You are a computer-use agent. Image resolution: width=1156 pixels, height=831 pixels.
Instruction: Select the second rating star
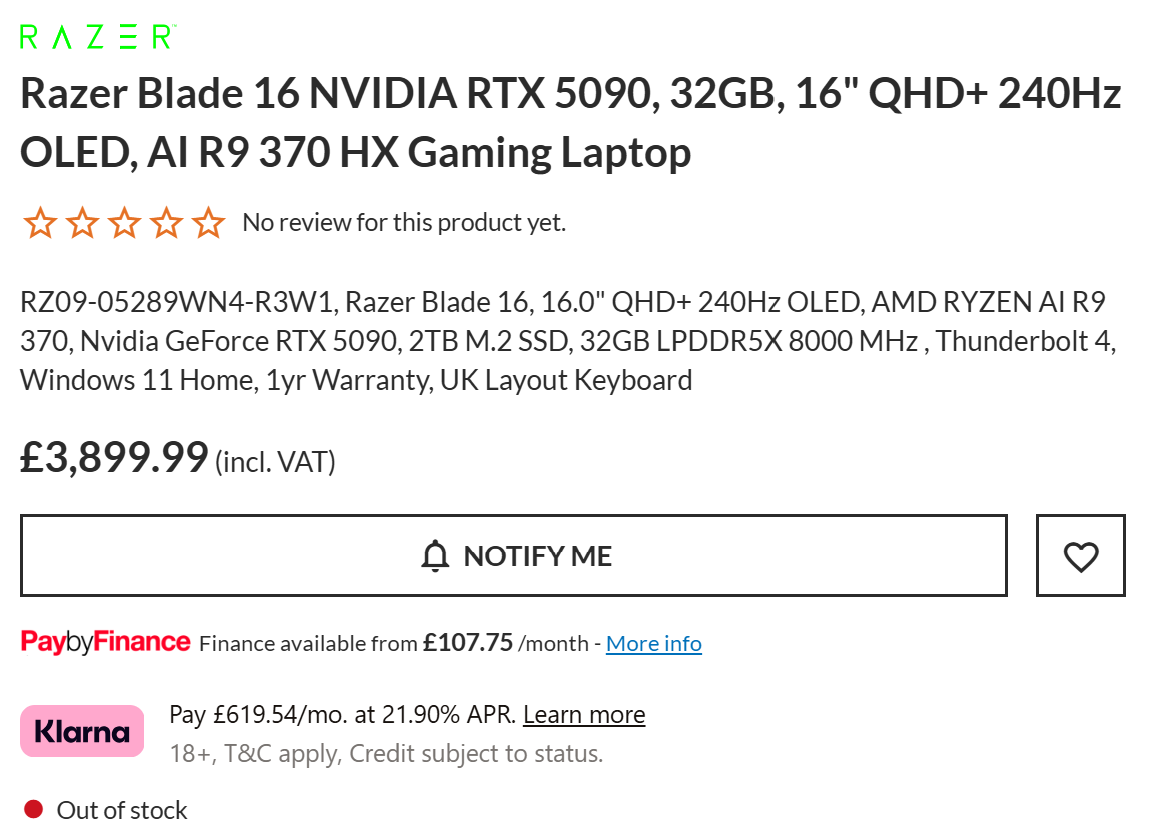82,223
